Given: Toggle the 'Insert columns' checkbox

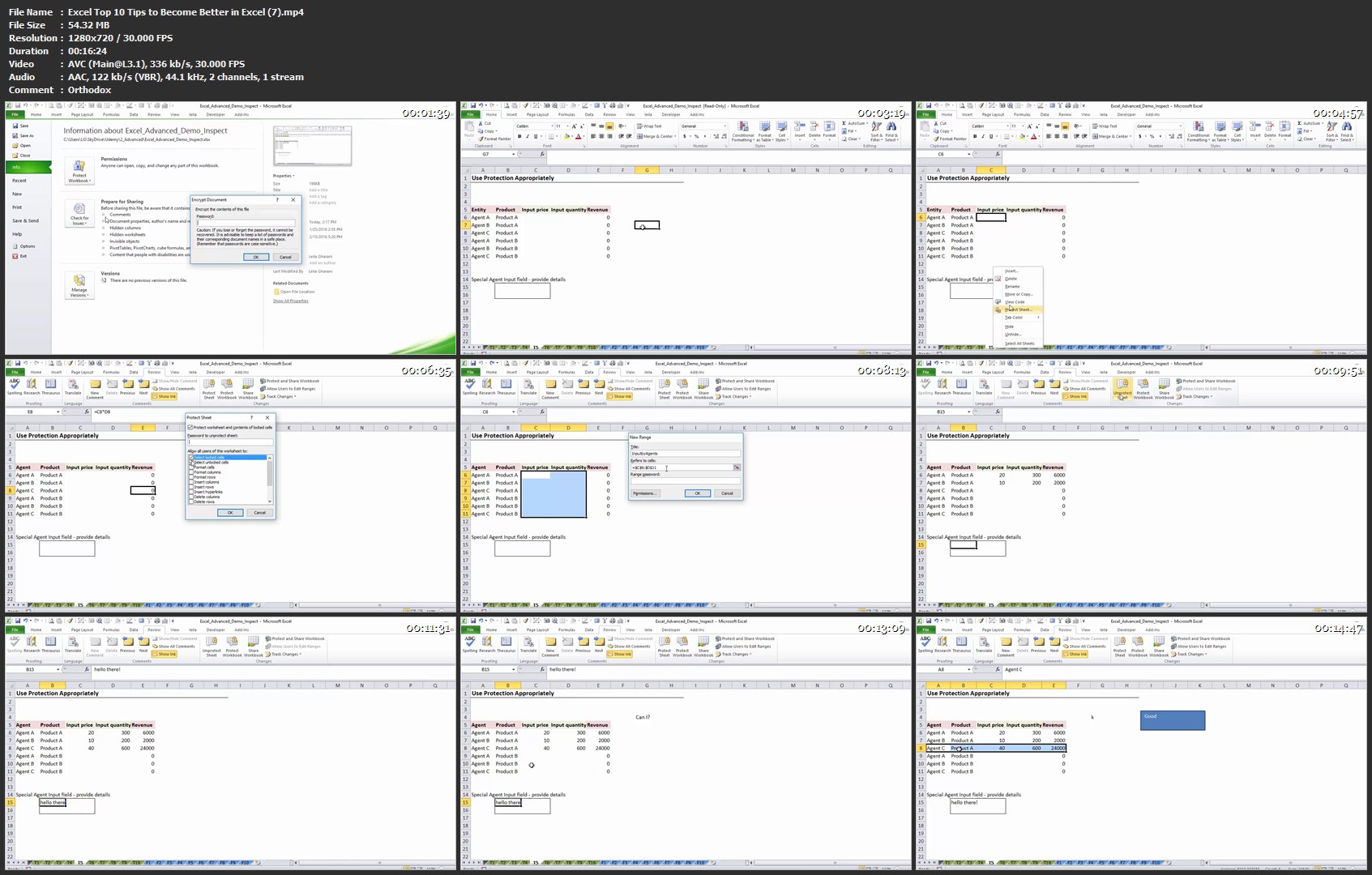Looking at the screenshot, I should 191,482.
